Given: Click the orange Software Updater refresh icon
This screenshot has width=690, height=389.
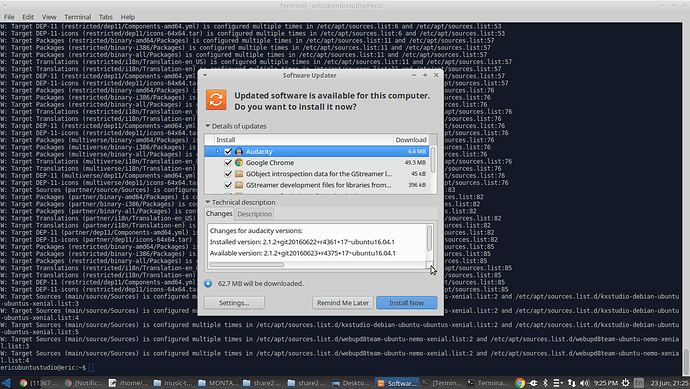Looking at the screenshot, I should point(216,99).
